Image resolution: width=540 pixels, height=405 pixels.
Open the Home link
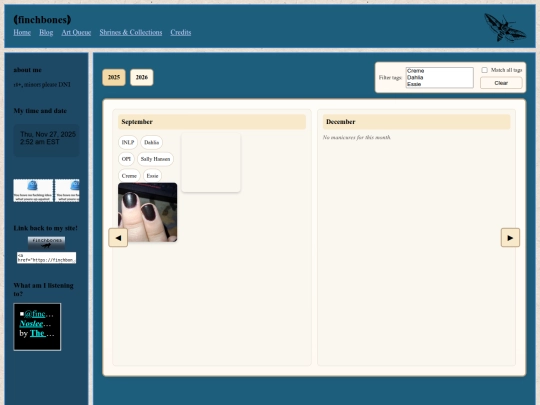point(22,32)
